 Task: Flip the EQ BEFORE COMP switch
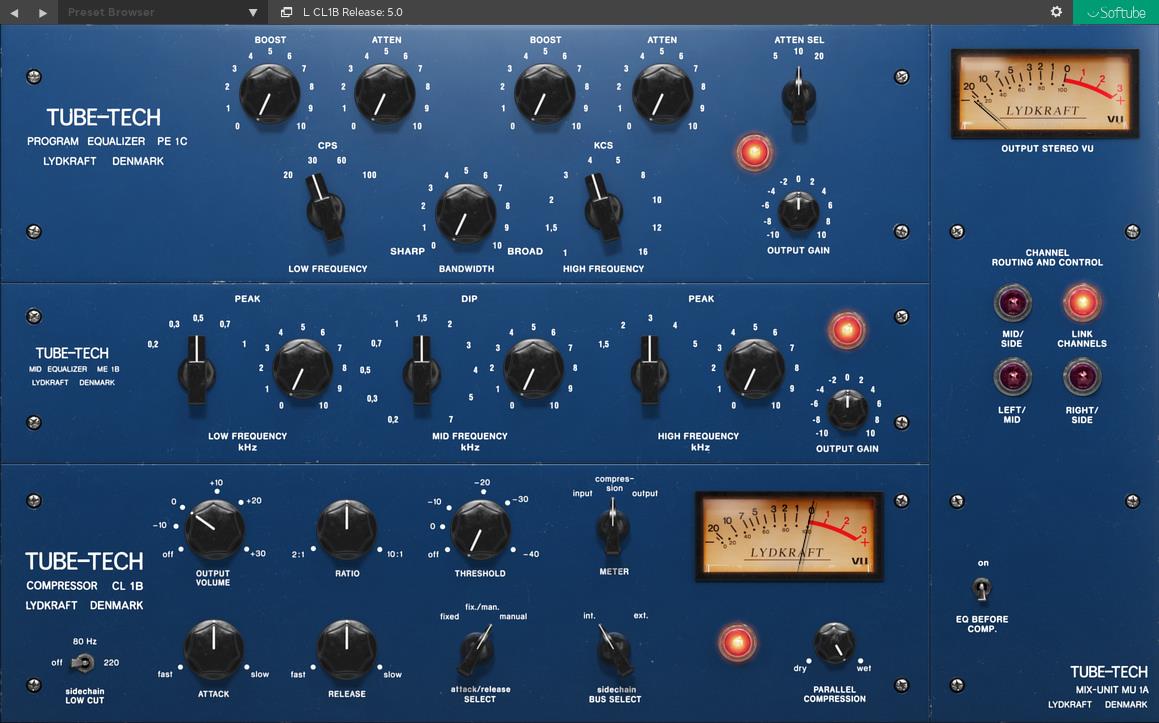(x=982, y=589)
